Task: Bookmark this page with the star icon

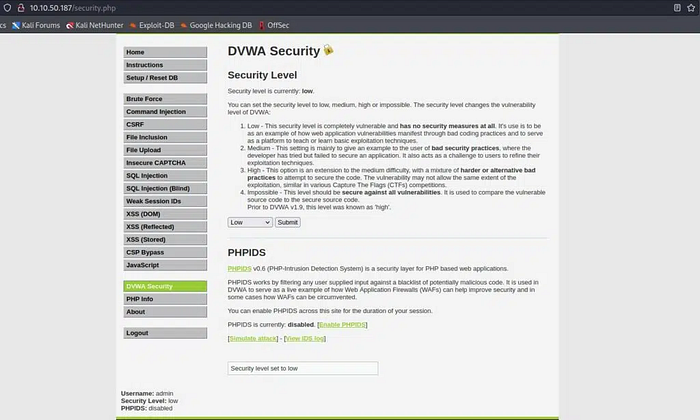Action: (692, 8)
